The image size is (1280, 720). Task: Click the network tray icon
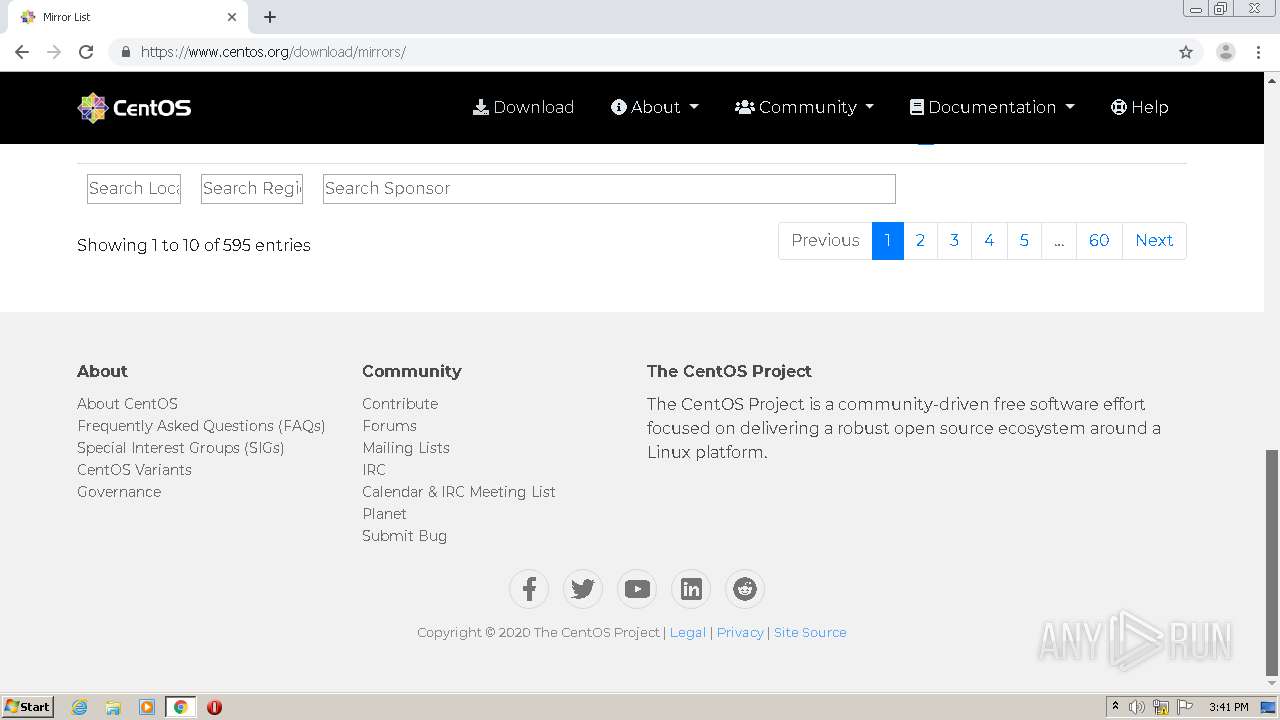[1161, 707]
